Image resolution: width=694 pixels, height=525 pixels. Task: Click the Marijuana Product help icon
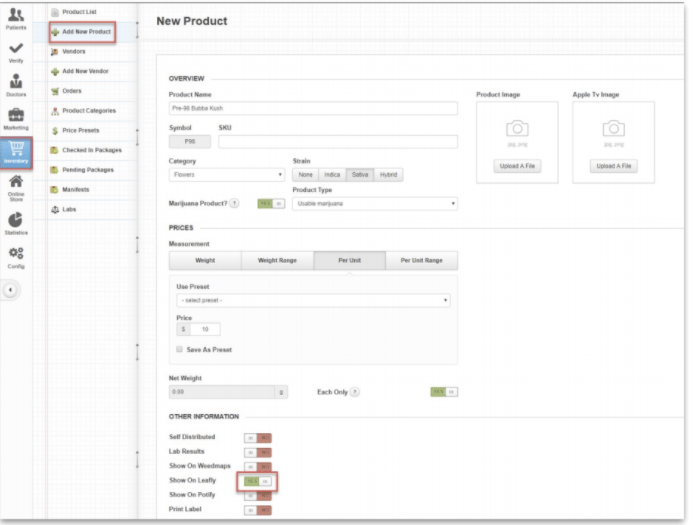pyautogui.click(x=235, y=203)
